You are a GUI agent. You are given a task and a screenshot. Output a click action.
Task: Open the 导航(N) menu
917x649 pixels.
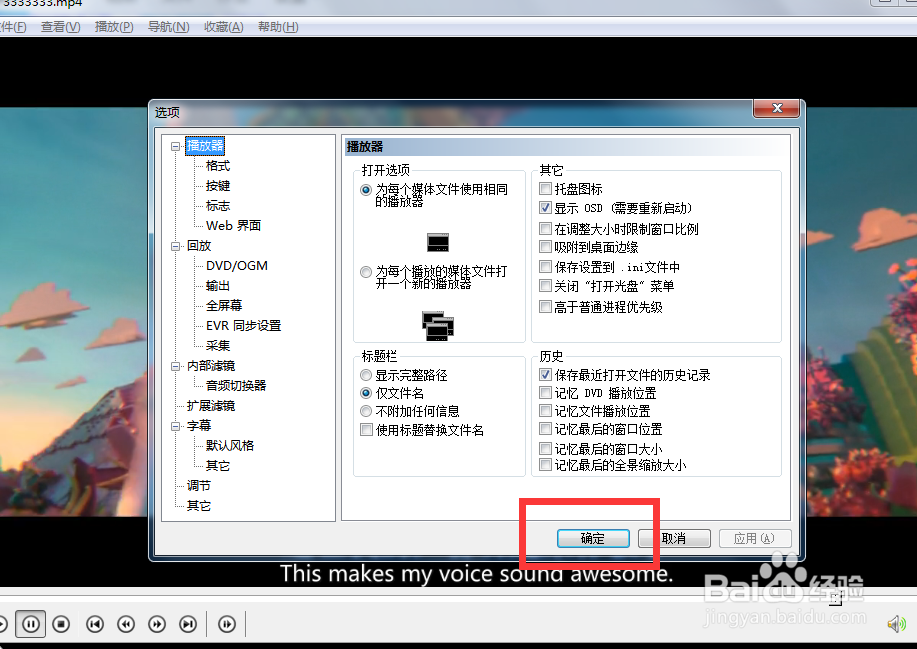167,27
